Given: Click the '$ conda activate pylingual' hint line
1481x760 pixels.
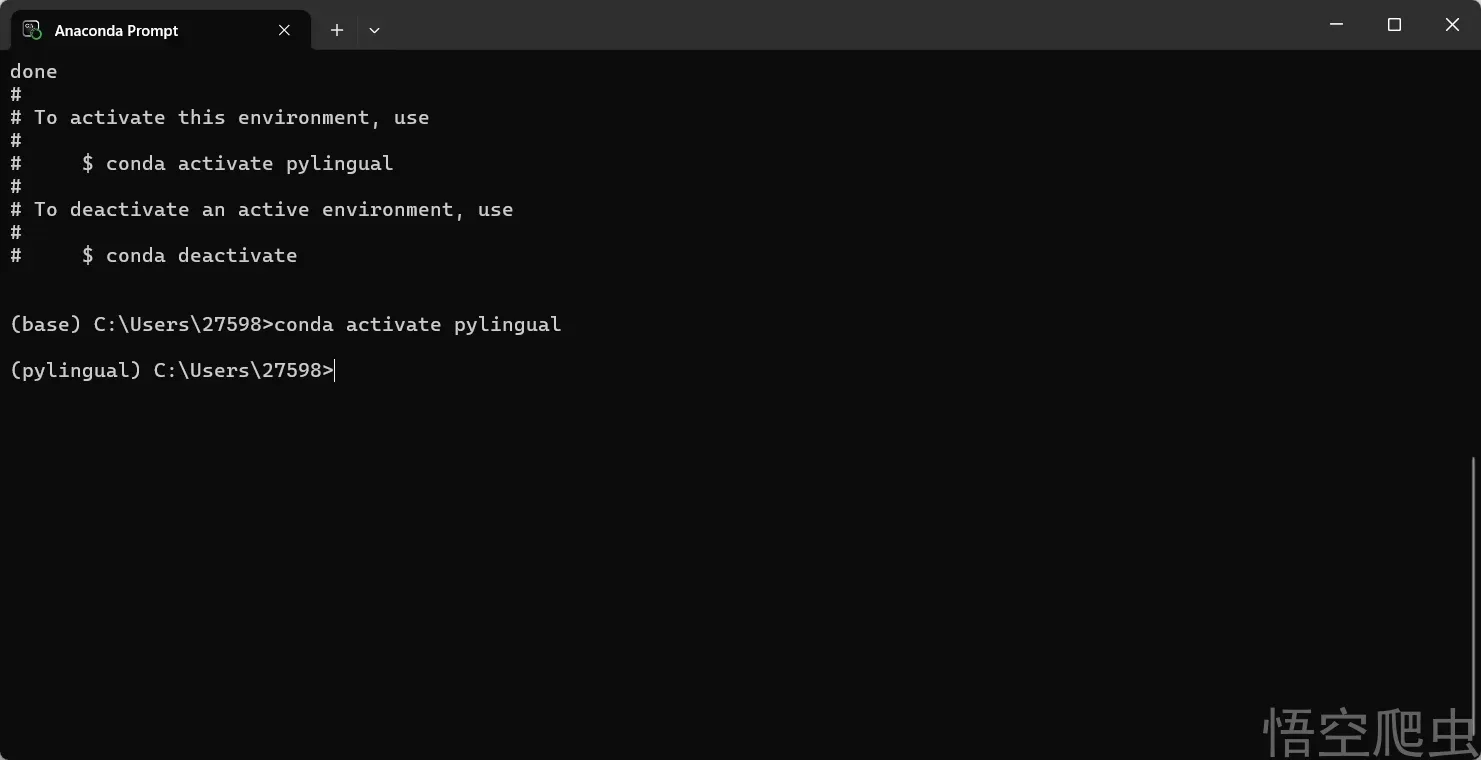Looking at the screenshot, I should 237,164.
